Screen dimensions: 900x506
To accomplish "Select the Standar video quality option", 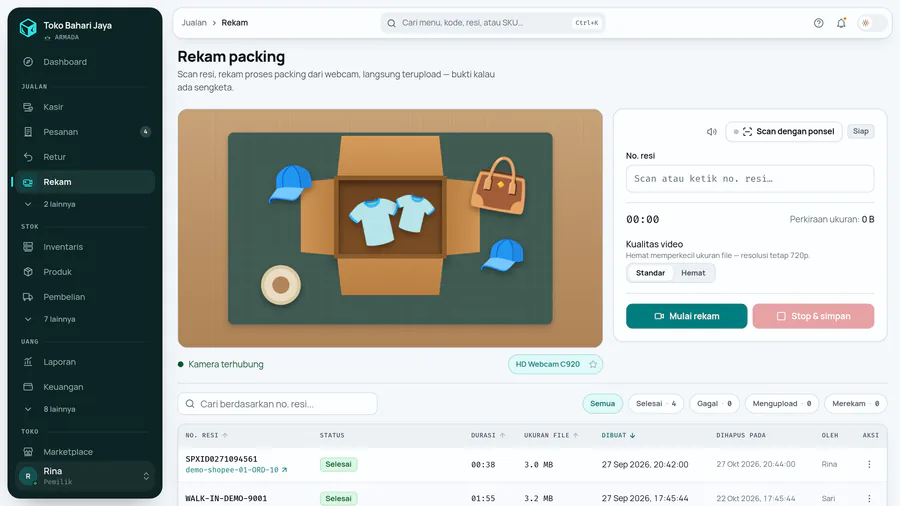I will [650, 273].
